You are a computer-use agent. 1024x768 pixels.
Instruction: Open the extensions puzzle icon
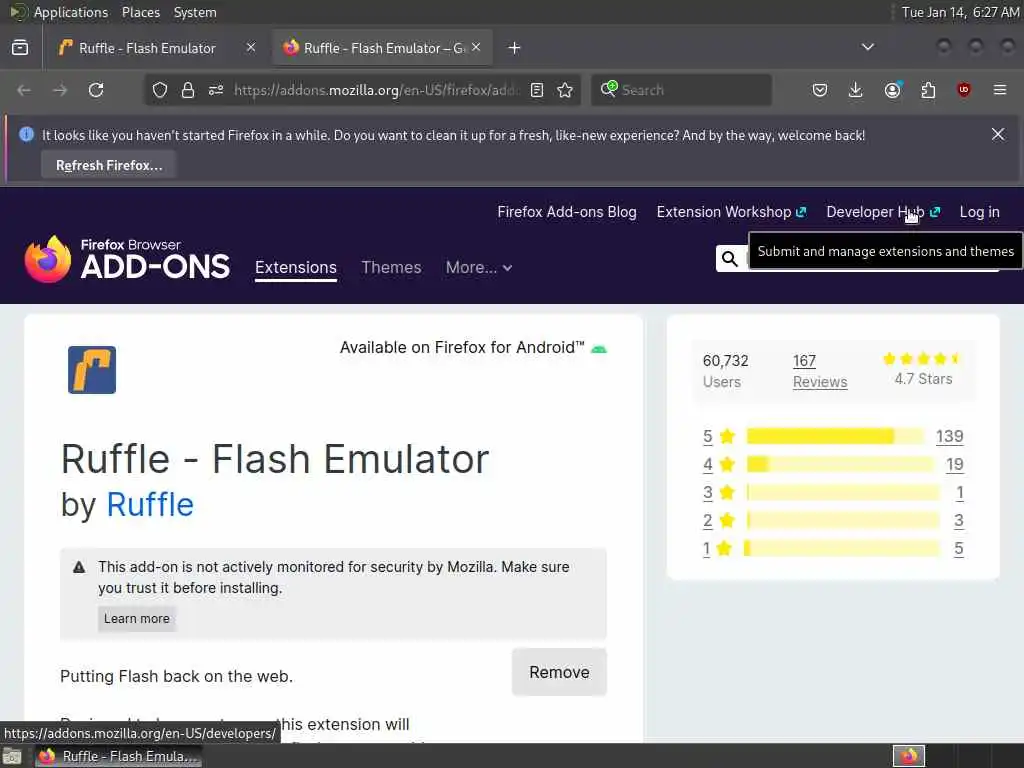pyautogui.click(x=928, y=90)
